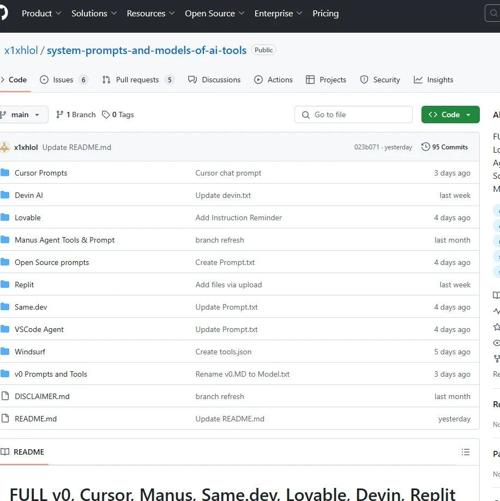Image resolution: width=500 pixels, height=501 pixels.
Task: Click the Projects table icon
Action: coord(310,80)
